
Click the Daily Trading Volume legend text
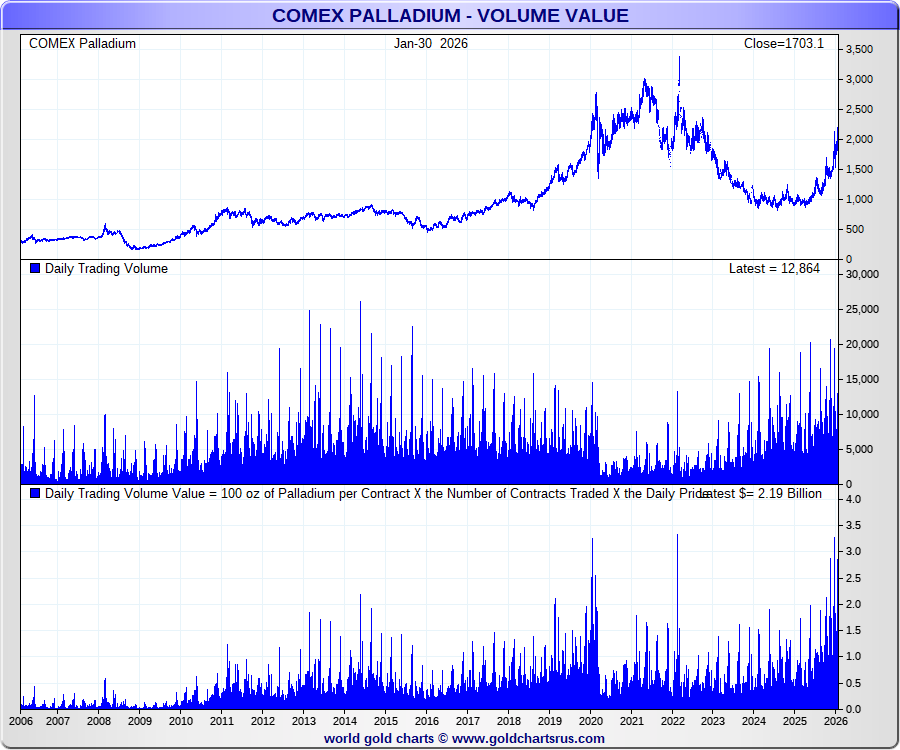(106, 268)
